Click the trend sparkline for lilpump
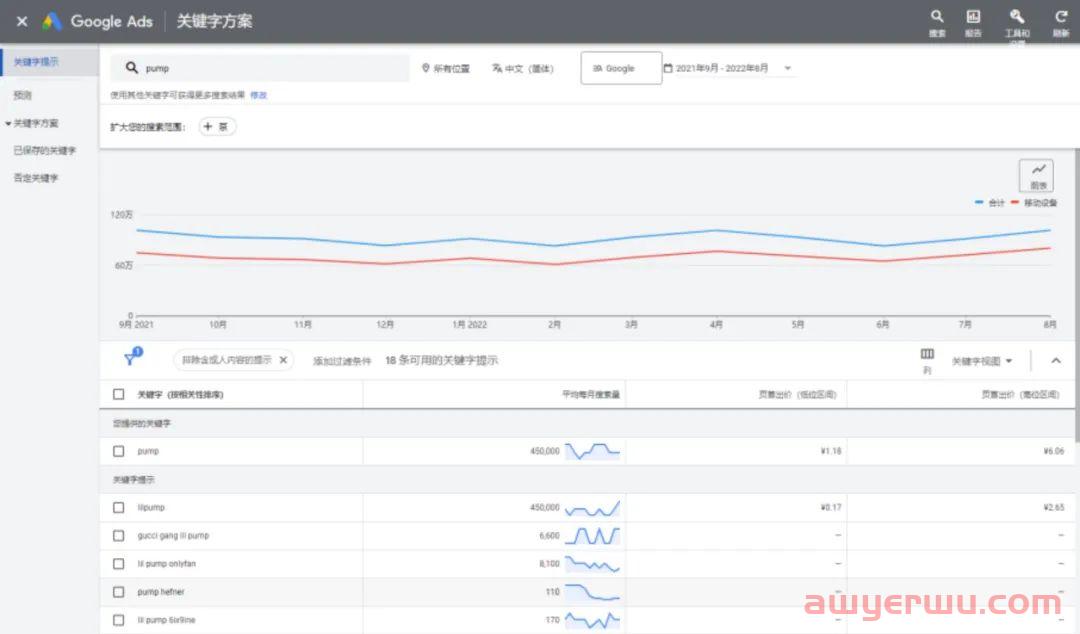 (592, 509)
